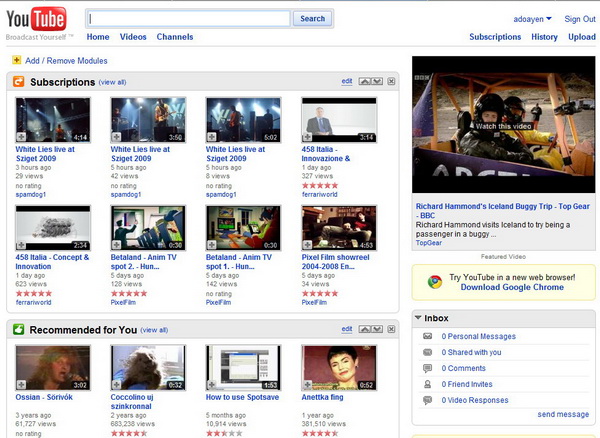Collapse the Inbox panel with its triangle
The height and width of the screenshot is (438, 600).
pyautogui.click(x=418, y=319)
